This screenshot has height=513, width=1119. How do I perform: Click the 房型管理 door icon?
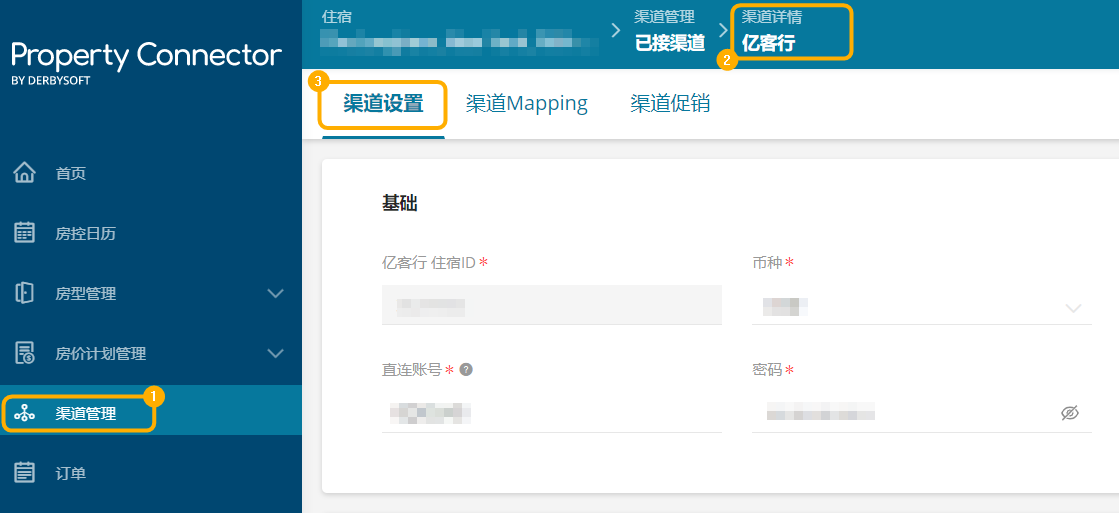pyautogui.click(x=24, y=293)
